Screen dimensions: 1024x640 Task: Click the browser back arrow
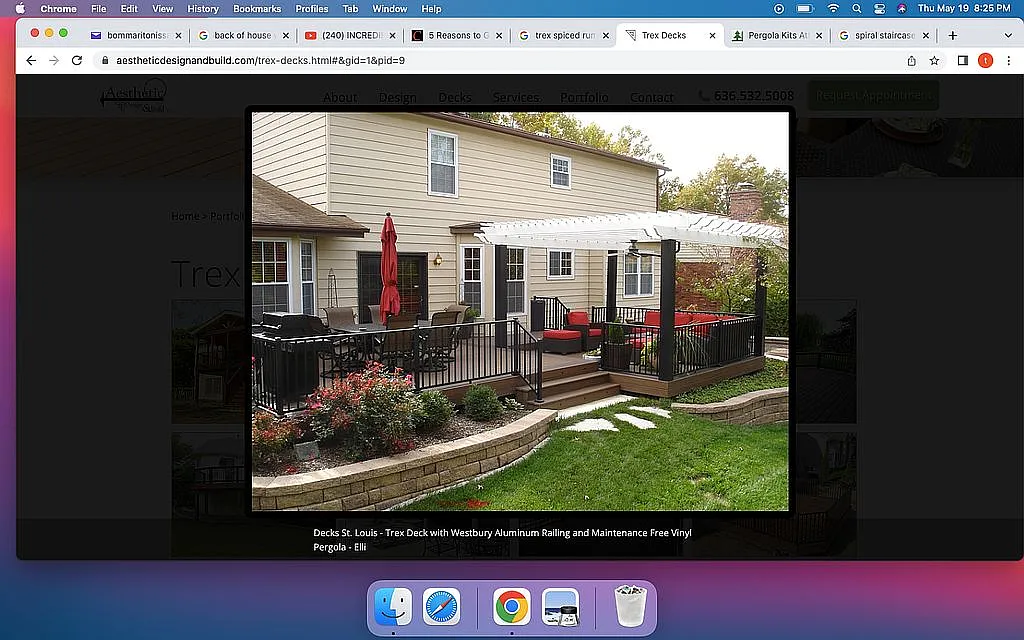31,60
